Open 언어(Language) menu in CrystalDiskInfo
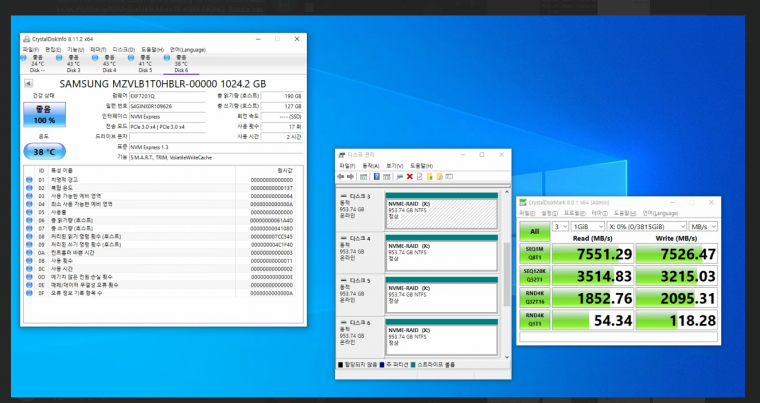This screenshot has width=760, height=403. (188, 49)
